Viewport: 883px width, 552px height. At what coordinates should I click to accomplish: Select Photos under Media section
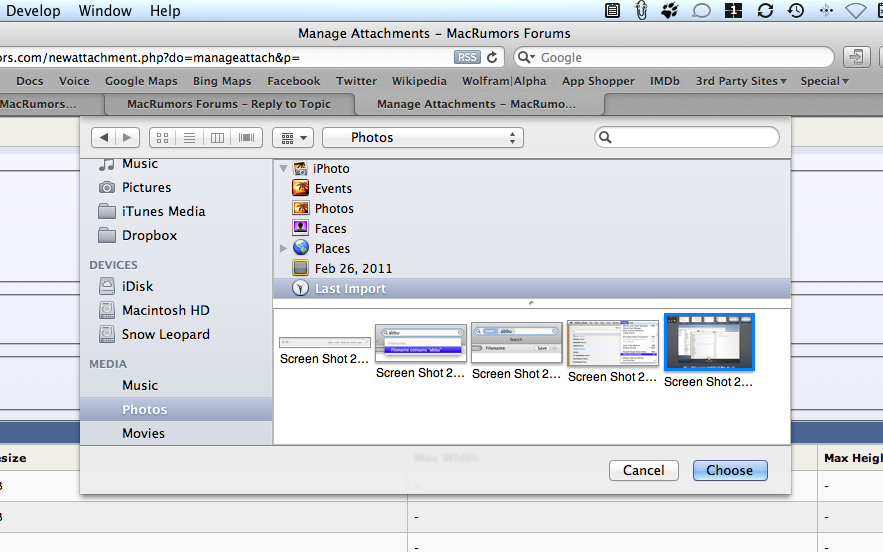(176, 409)
